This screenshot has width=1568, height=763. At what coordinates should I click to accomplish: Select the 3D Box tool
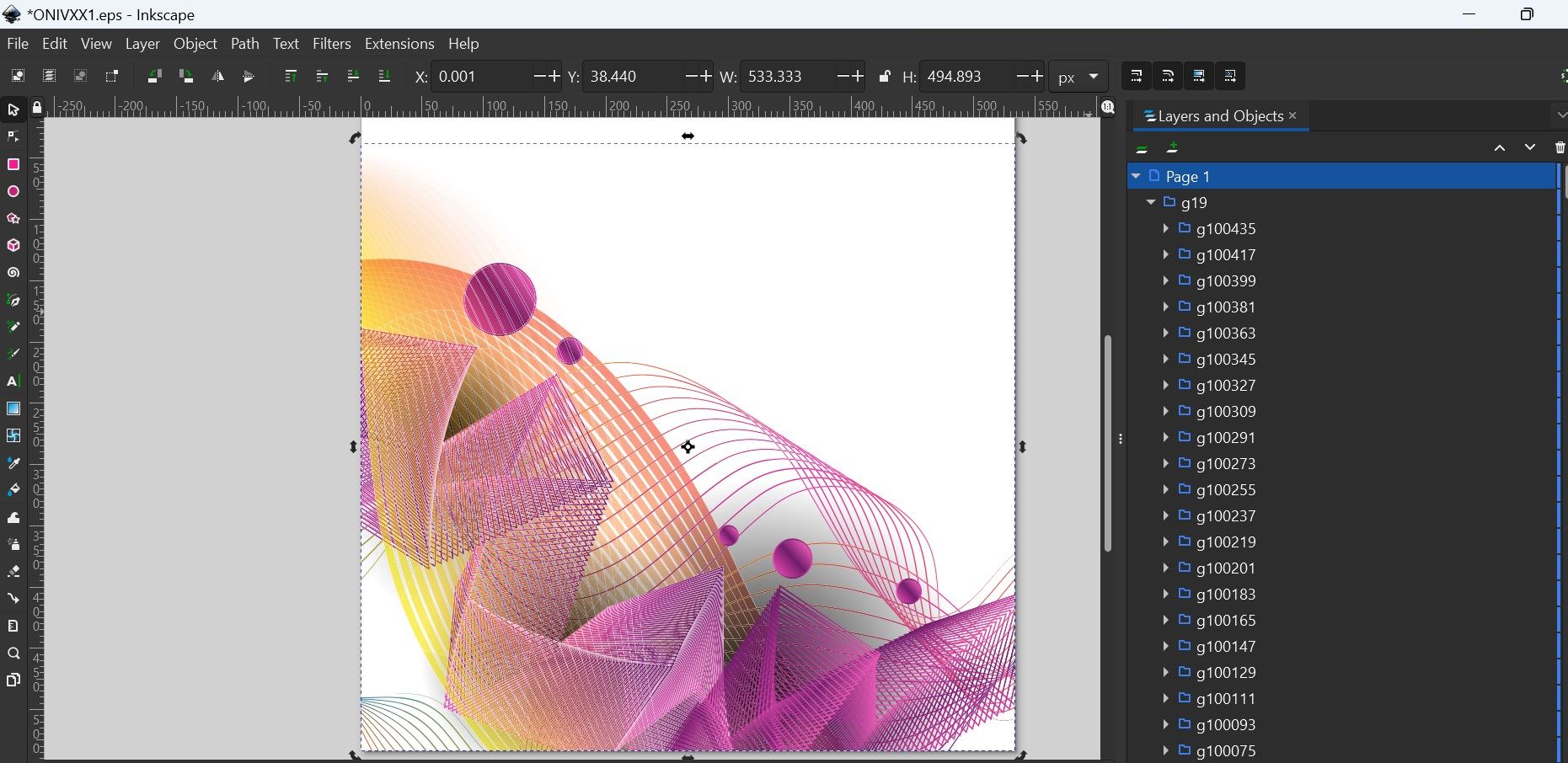pyautogui.click(x=13, y=245)
